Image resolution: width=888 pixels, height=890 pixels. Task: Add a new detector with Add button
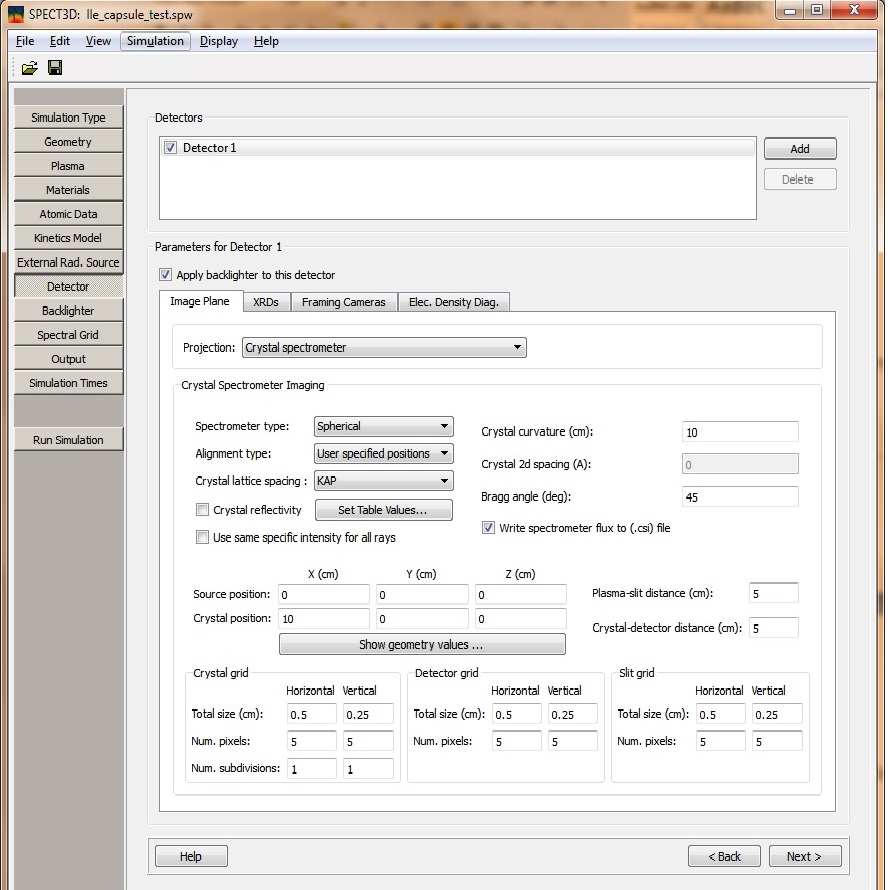[x=799, y=149]
